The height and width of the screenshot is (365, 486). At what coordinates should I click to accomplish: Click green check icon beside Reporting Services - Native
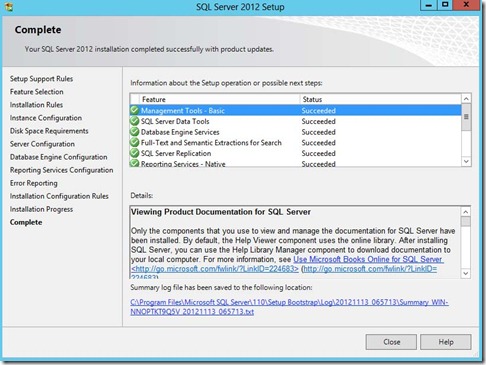click(x=135, y=163)
